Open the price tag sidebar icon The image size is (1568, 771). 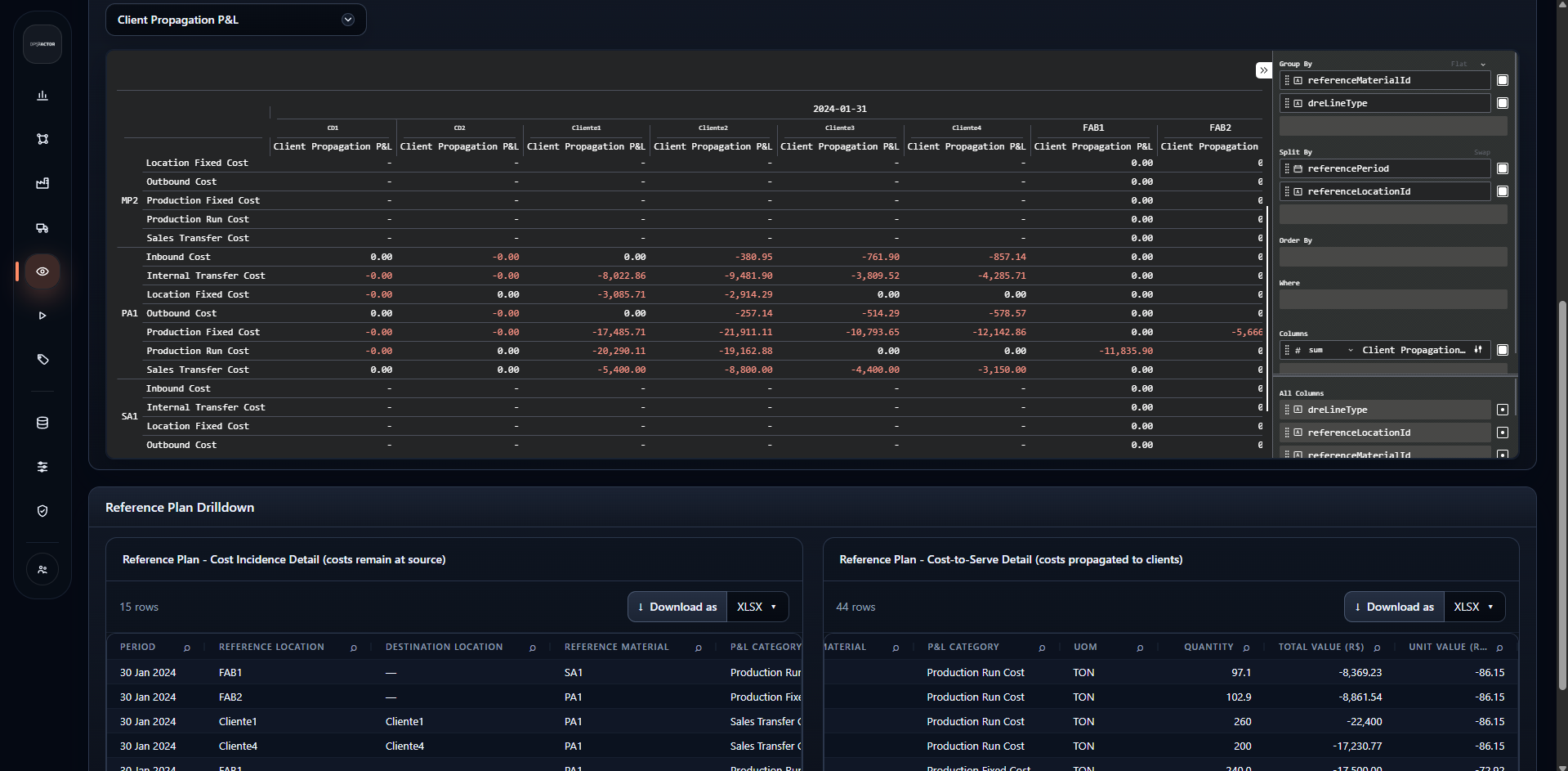point(42,359)
